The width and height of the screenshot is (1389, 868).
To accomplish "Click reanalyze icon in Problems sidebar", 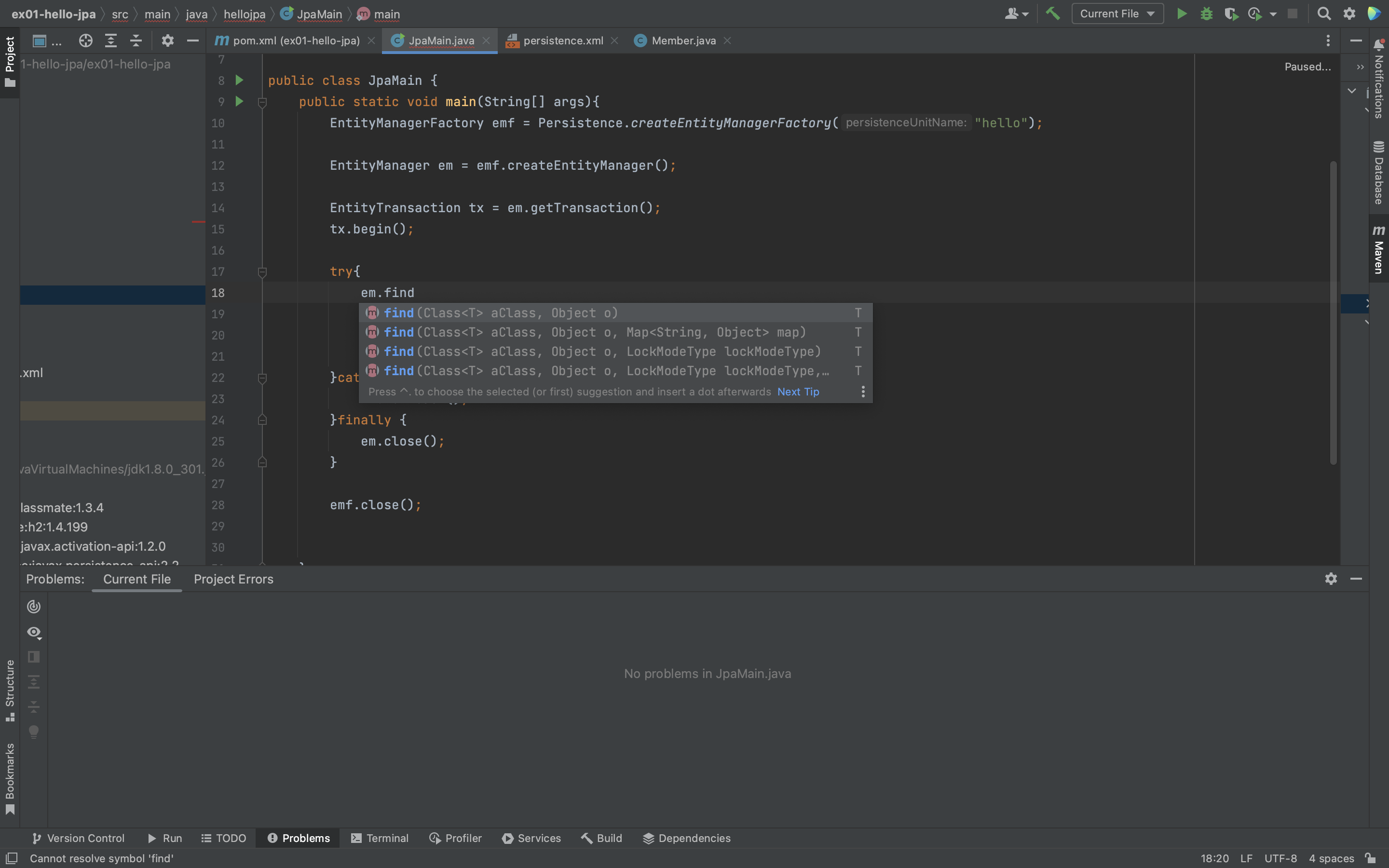I will pos(34,606).
